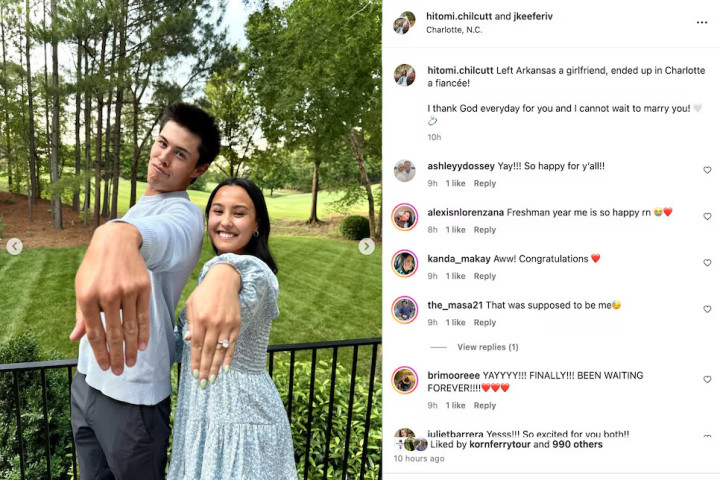720x480 pixels.
Task: Toggle like on the_masa21's comment
Action: (707, 309)
